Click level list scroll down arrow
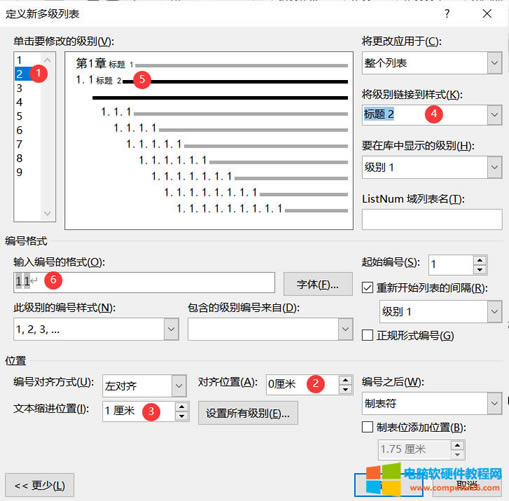Viewport: 509px width, 501px height. click(x=47, y=213)
